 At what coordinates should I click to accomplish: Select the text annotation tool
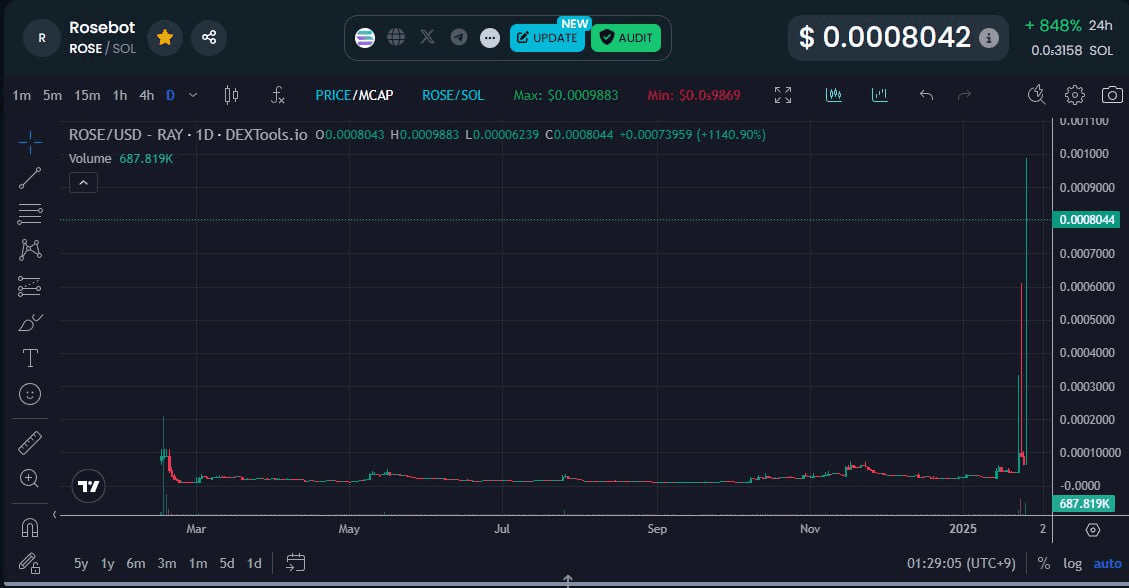click(30, 358)
